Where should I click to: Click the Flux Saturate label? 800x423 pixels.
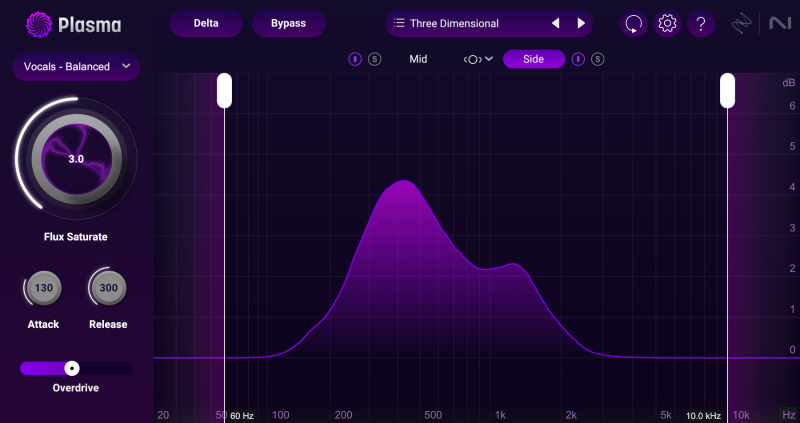[x=76, y=237]
